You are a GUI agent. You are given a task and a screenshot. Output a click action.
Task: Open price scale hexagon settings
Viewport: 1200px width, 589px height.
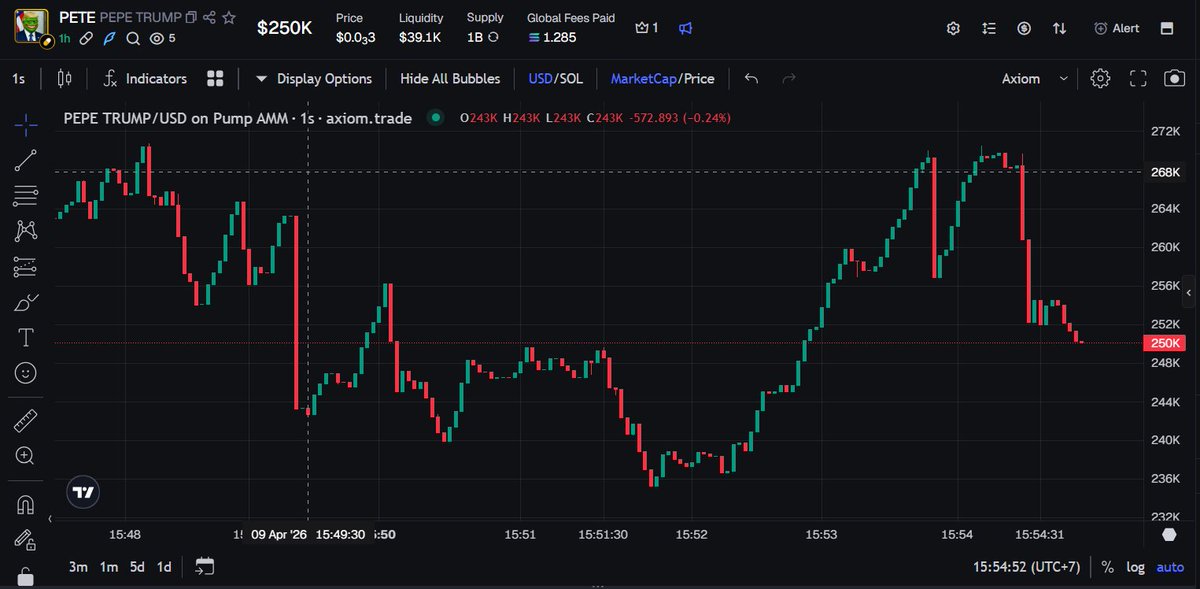click(x=1170, y=535)
